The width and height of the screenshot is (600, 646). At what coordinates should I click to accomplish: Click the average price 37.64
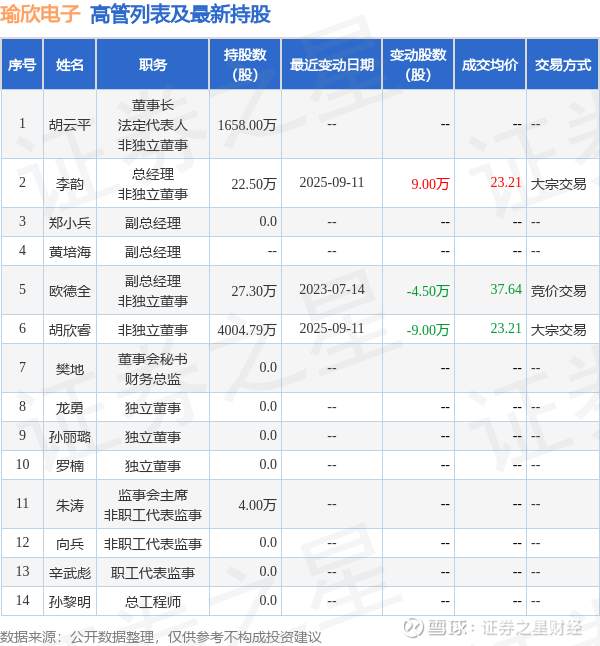506,289
